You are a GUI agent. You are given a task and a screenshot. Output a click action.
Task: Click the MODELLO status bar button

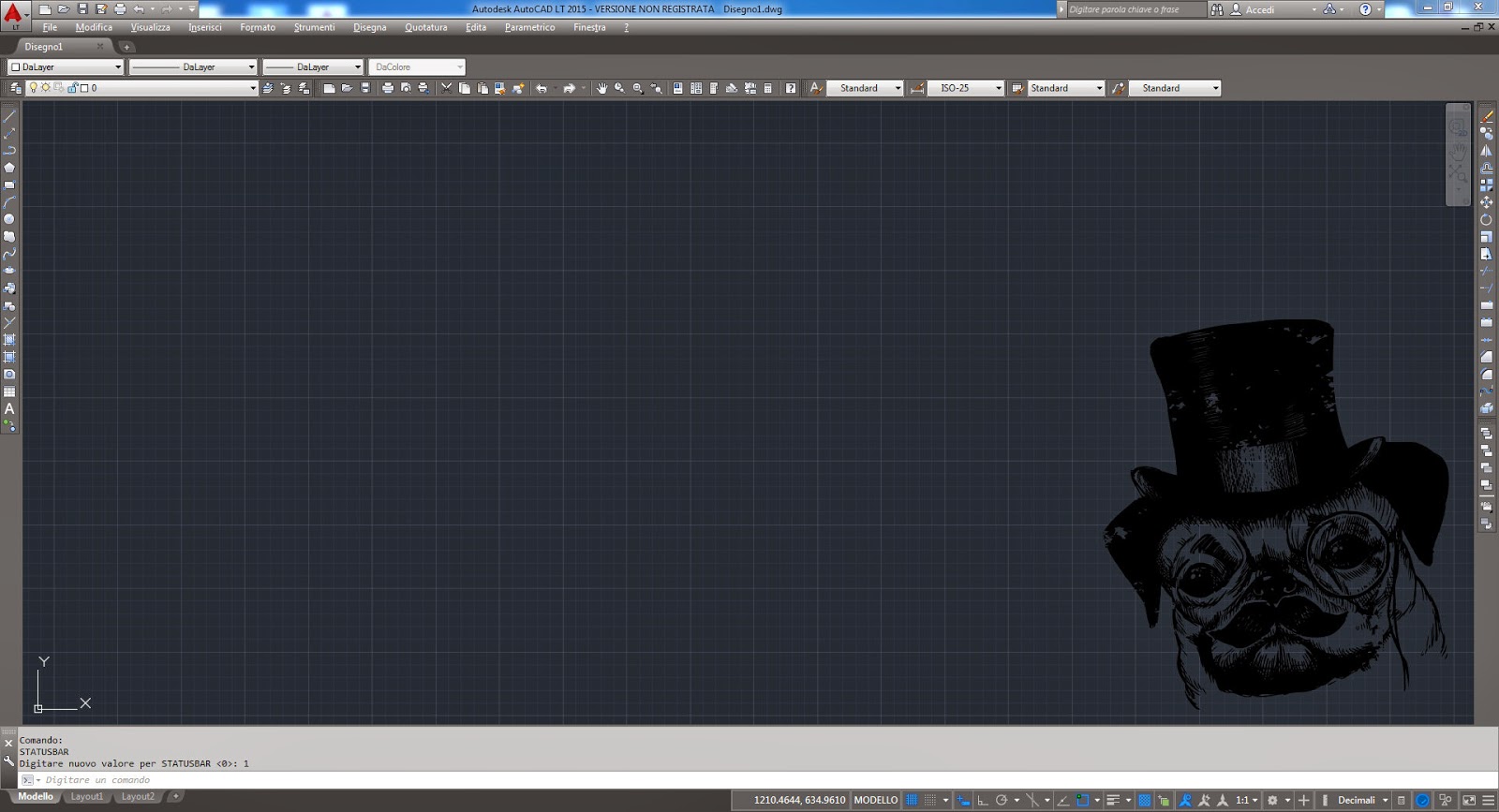(876, 800)
